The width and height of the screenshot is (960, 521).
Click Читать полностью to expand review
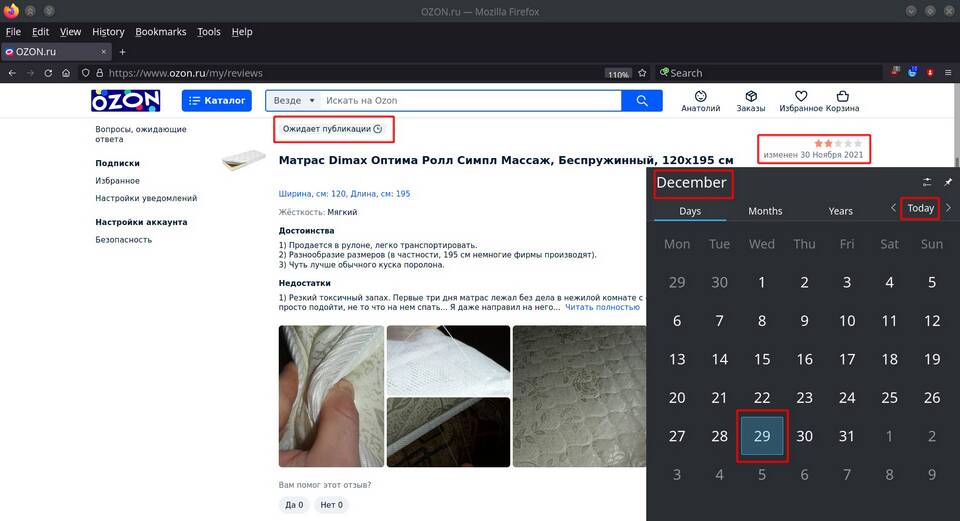pyautogui.click(x=602, y=308)
